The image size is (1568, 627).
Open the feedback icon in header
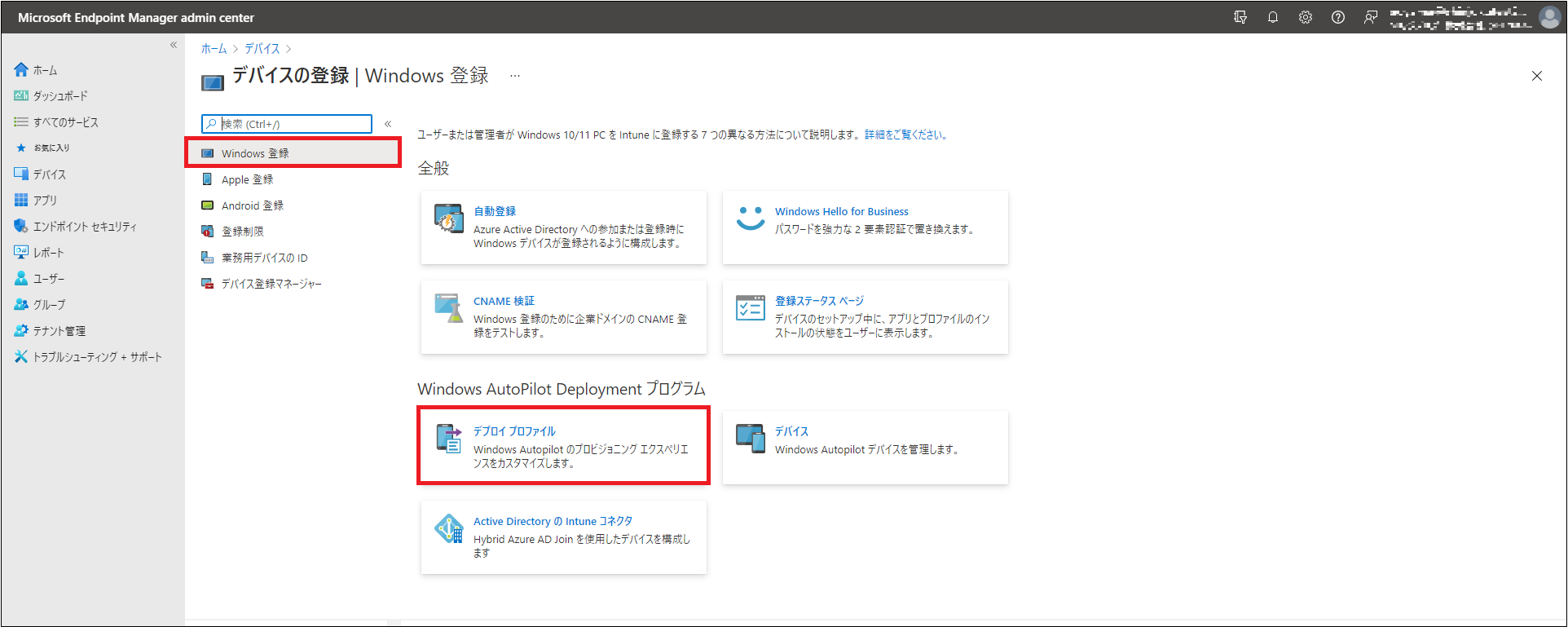(x=1371, y=17)
